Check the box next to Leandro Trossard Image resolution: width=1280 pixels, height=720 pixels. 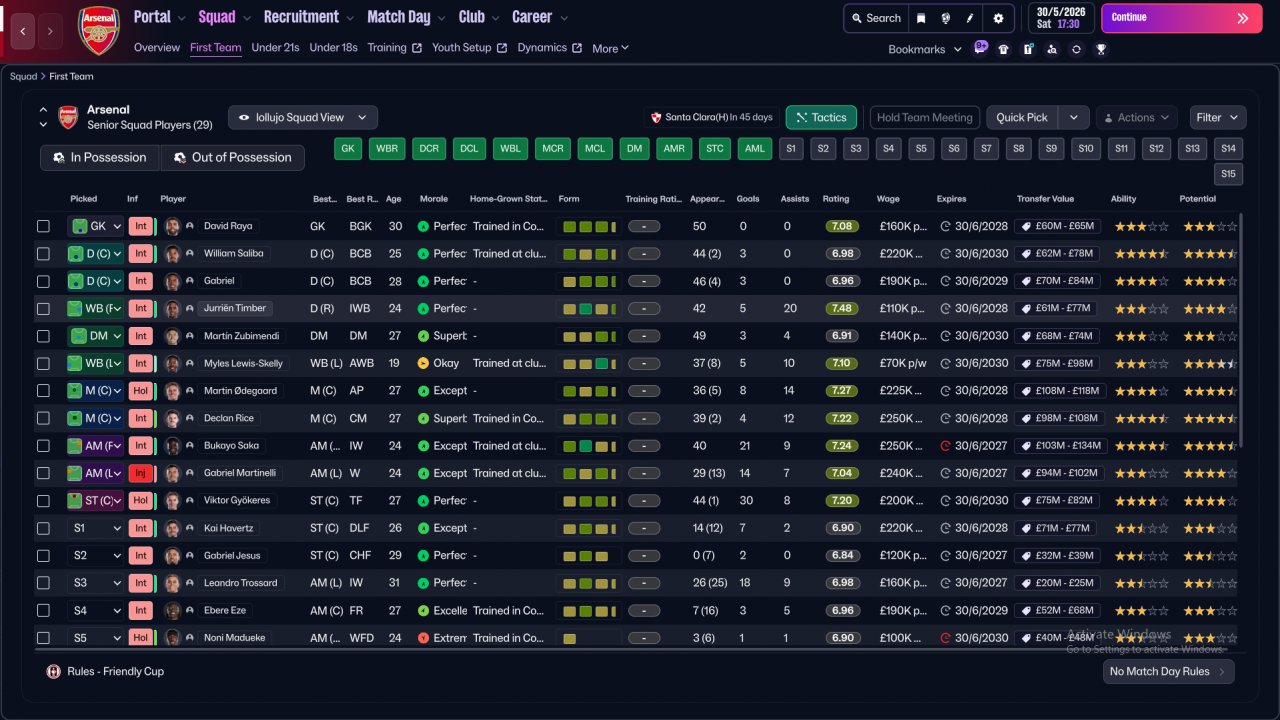point(43,583)
